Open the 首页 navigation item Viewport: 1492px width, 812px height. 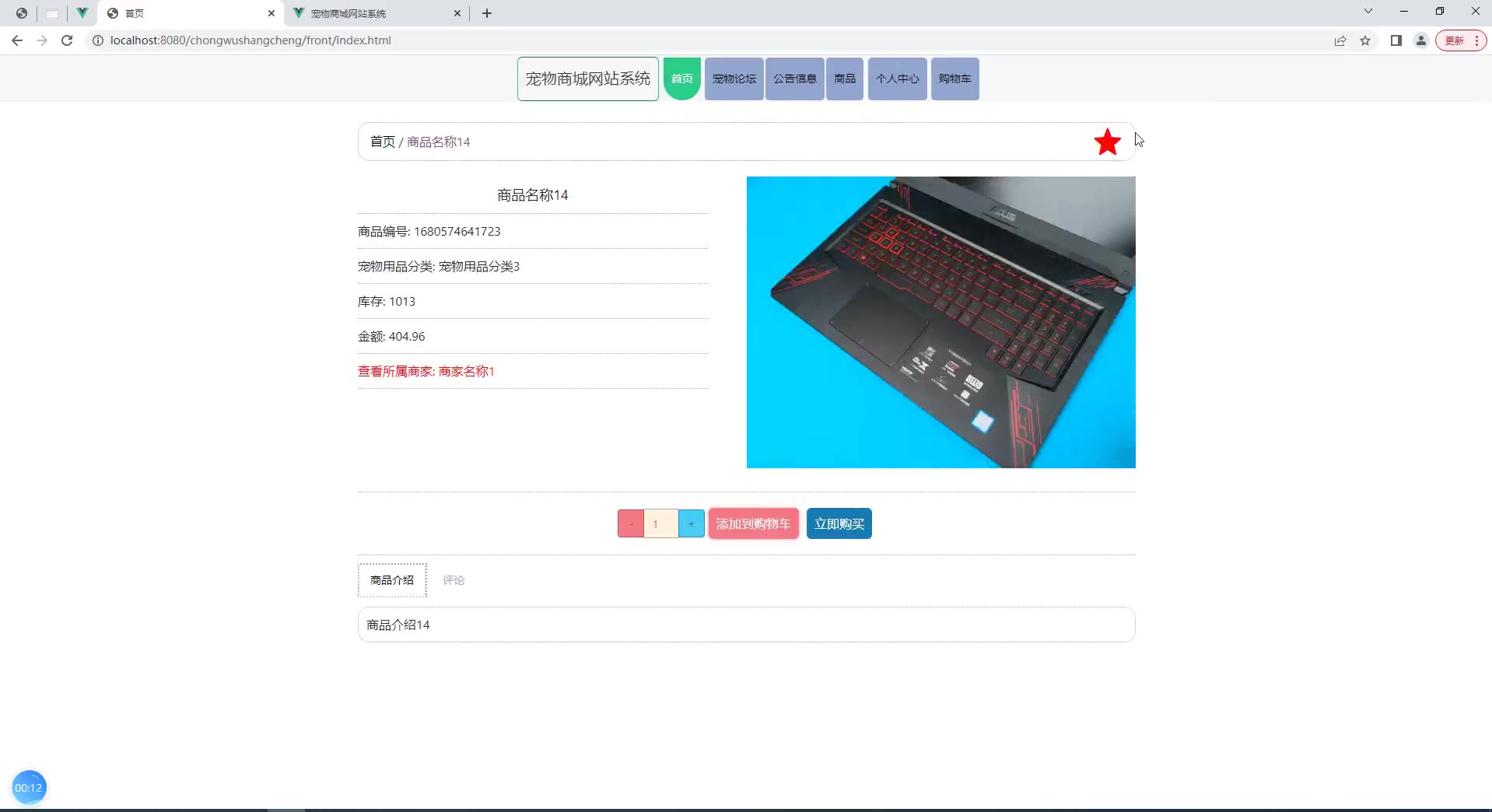682,79
